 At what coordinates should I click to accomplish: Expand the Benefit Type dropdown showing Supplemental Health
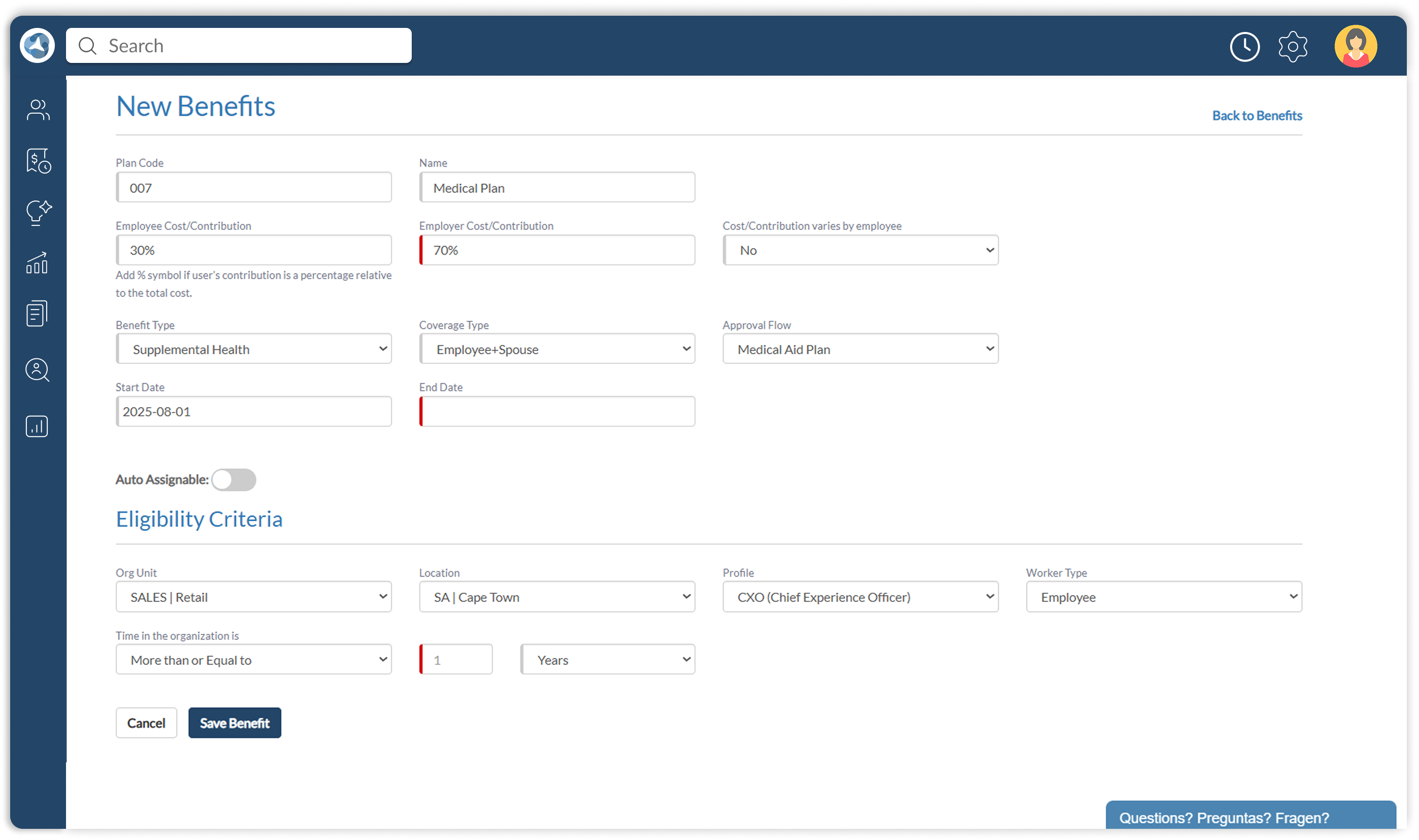click(253, 349)
